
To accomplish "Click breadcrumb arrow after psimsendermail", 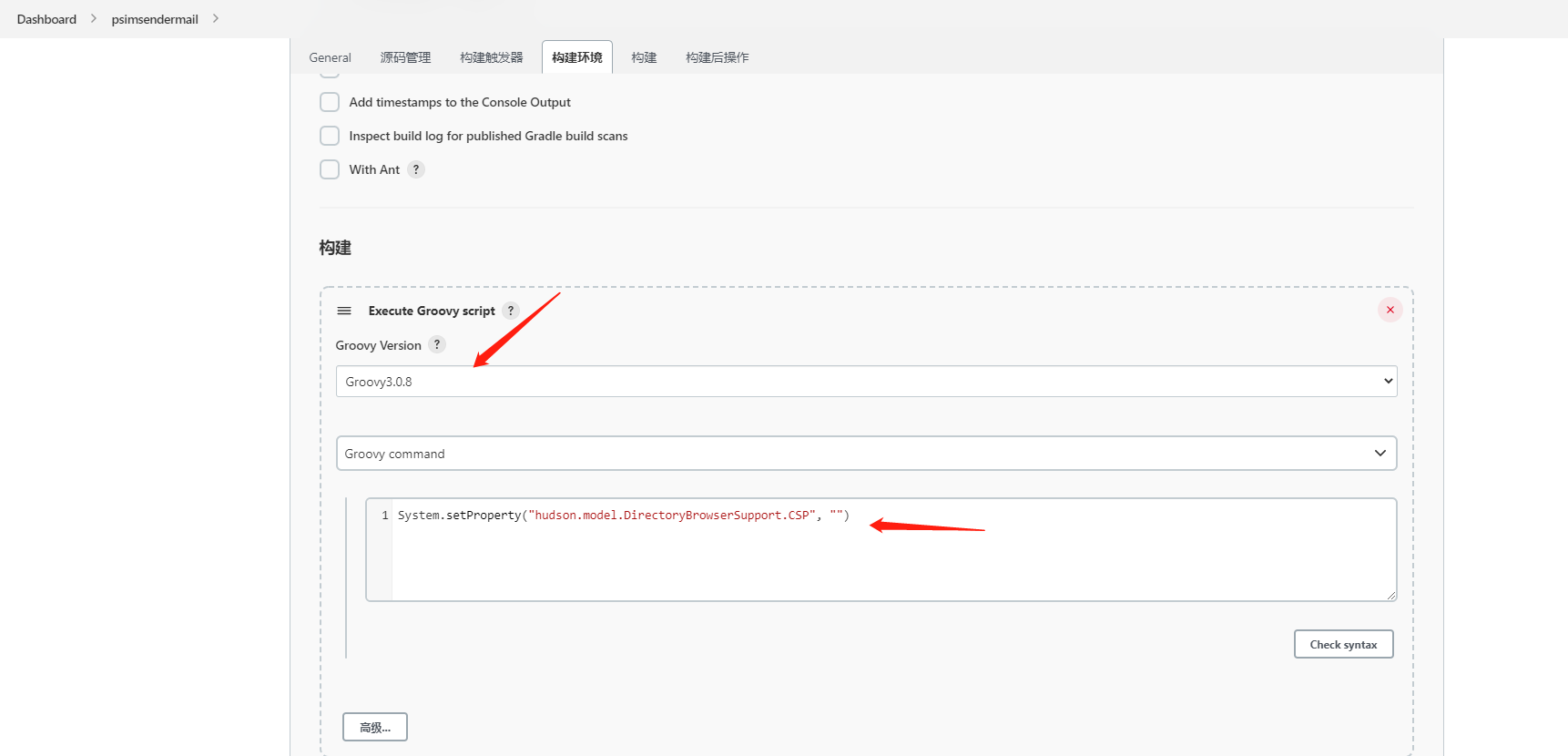I will (x=216, y=18).
